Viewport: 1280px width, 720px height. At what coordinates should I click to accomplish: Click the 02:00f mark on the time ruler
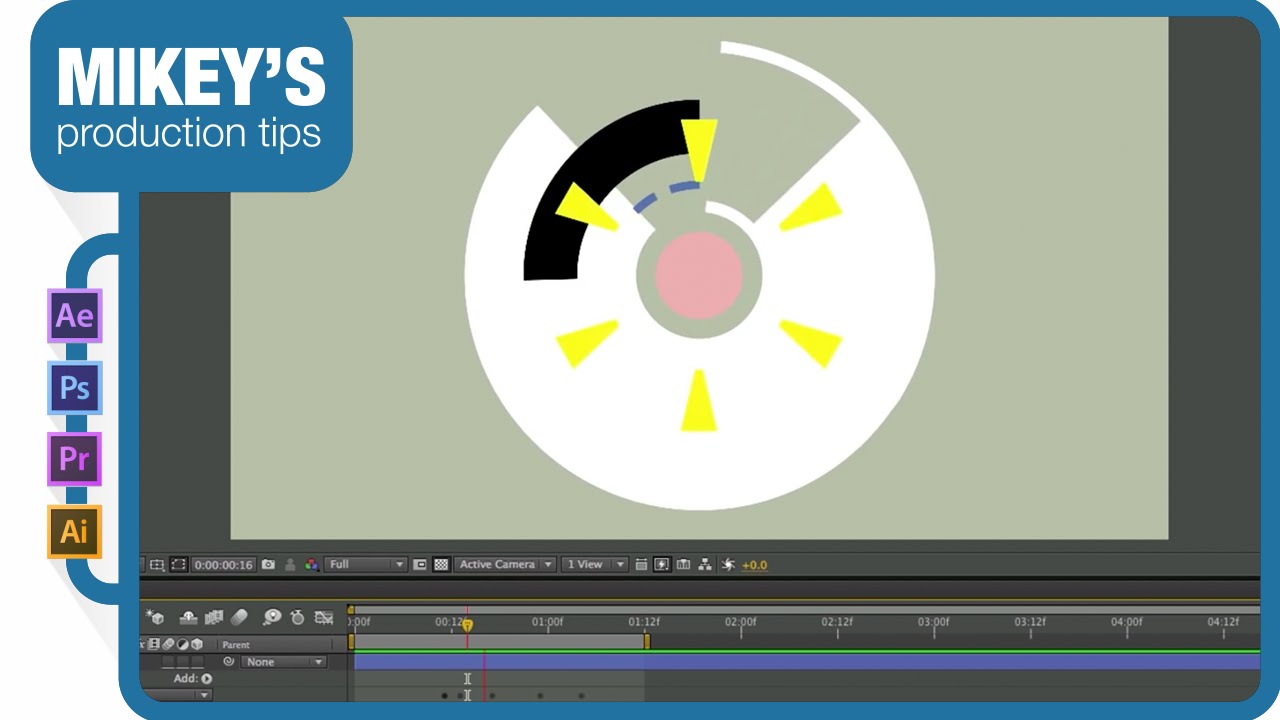coord(741,622)
